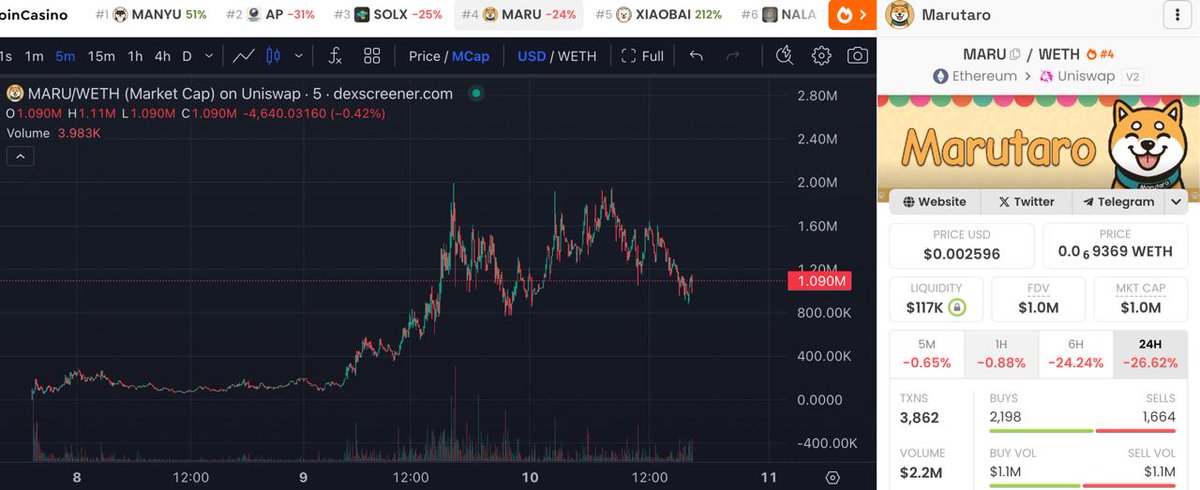Select the 1m timeframe

click(34, 56)
